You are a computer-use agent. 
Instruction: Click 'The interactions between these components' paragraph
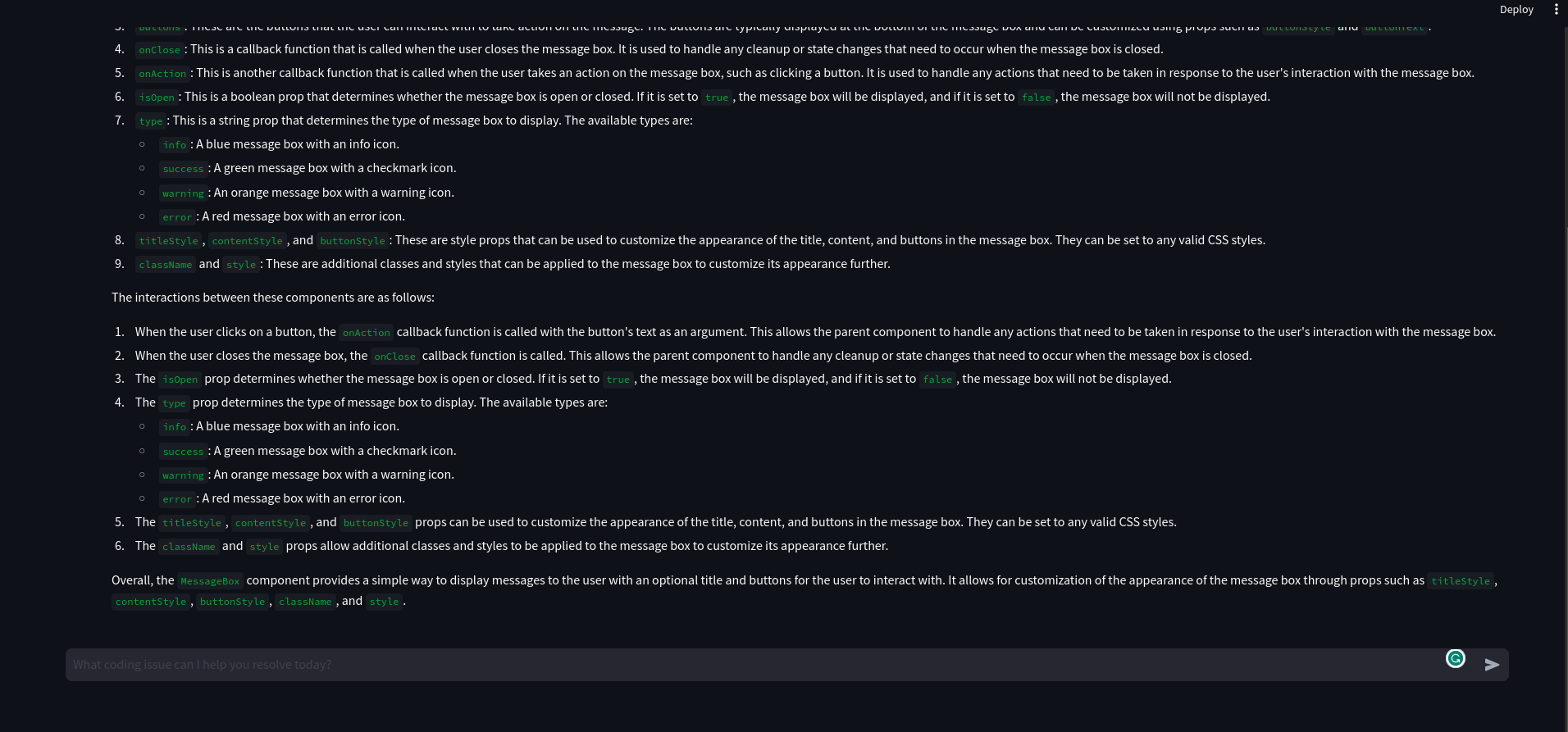[273, 298]
